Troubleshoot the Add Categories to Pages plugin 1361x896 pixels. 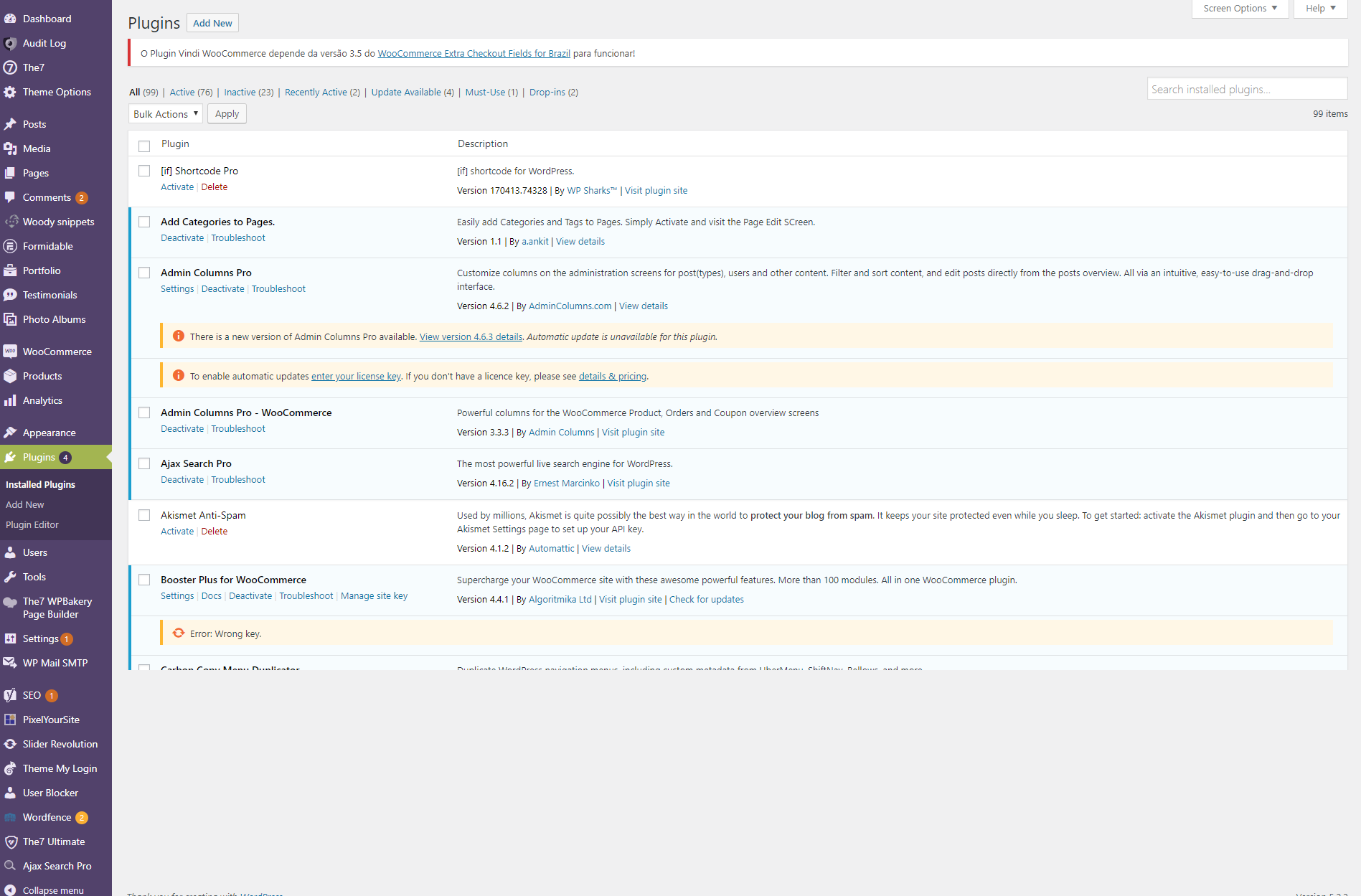[x=238, y=238]
